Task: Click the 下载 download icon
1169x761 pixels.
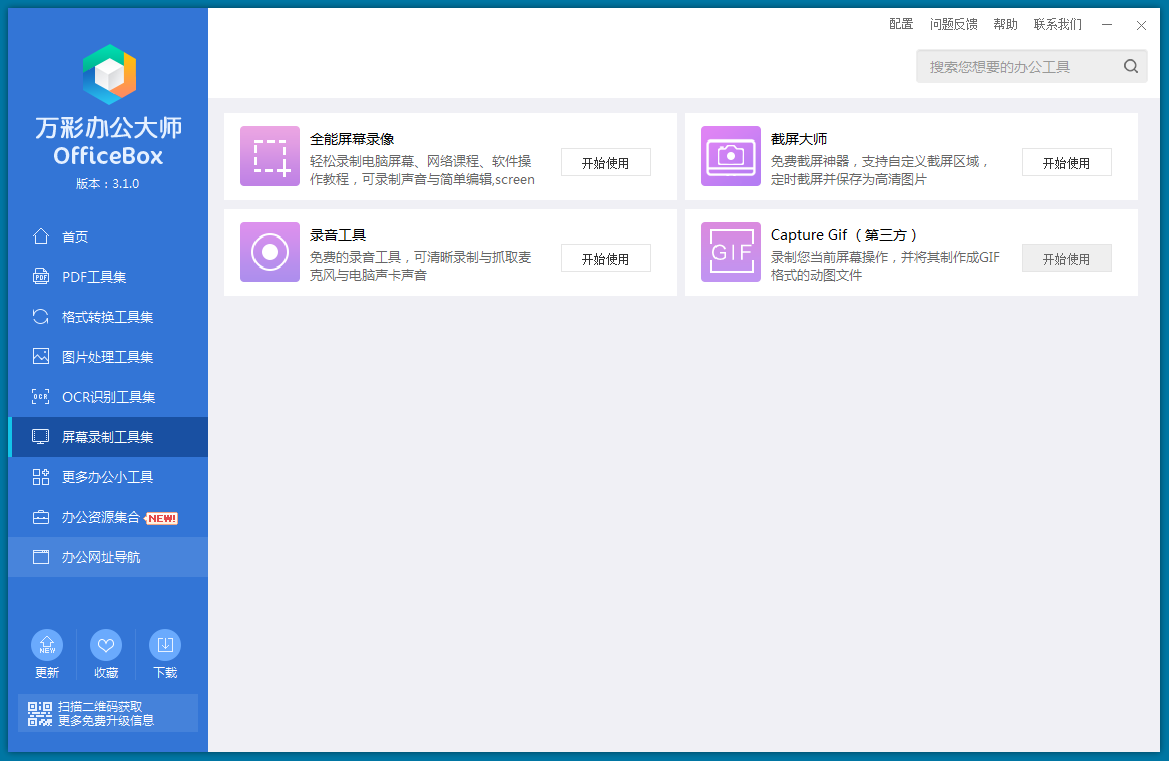Action: (165, 645)
